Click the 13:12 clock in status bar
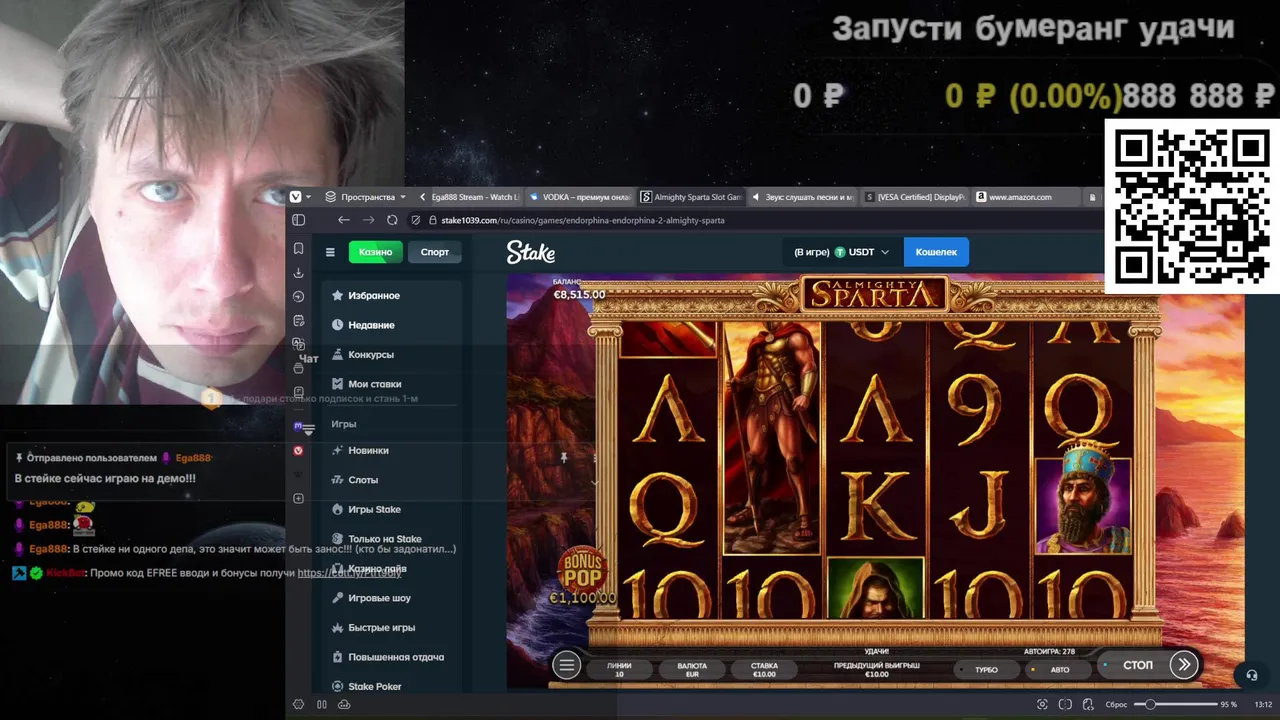The width and height of the screenshot is (1280, 720). coord(1263,705)
